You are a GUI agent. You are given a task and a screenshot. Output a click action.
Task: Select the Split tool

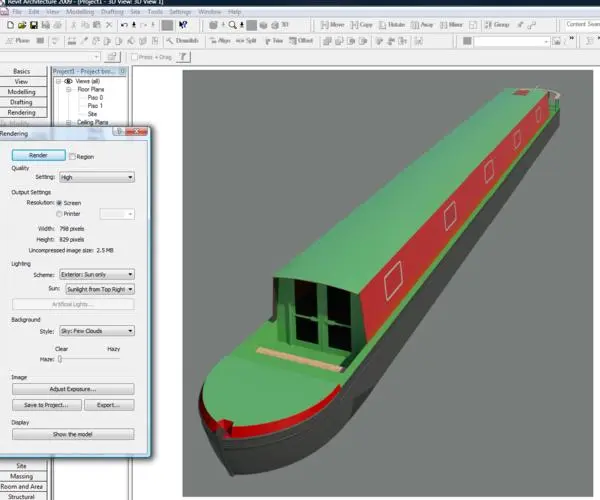pyautogui.click(x=246, y=41)
